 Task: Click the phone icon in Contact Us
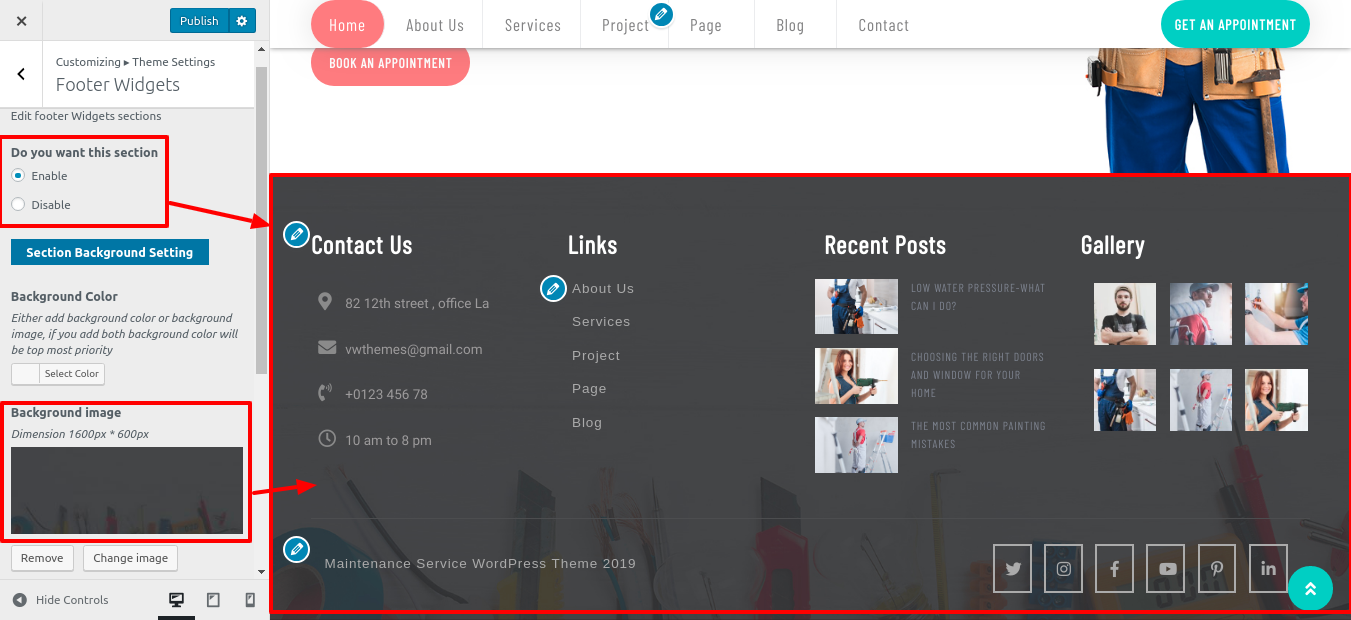point(325,392)
